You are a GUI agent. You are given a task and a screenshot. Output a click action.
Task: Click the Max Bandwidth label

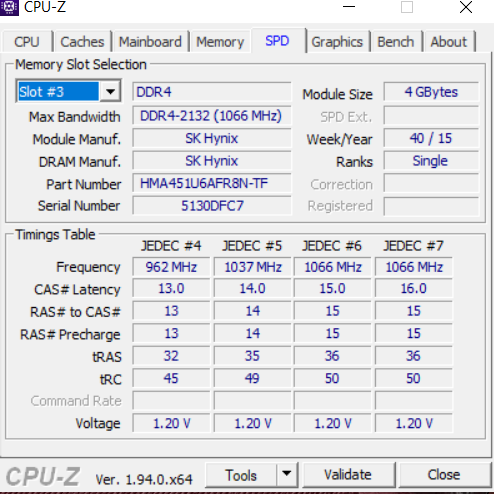click(75, 117)
